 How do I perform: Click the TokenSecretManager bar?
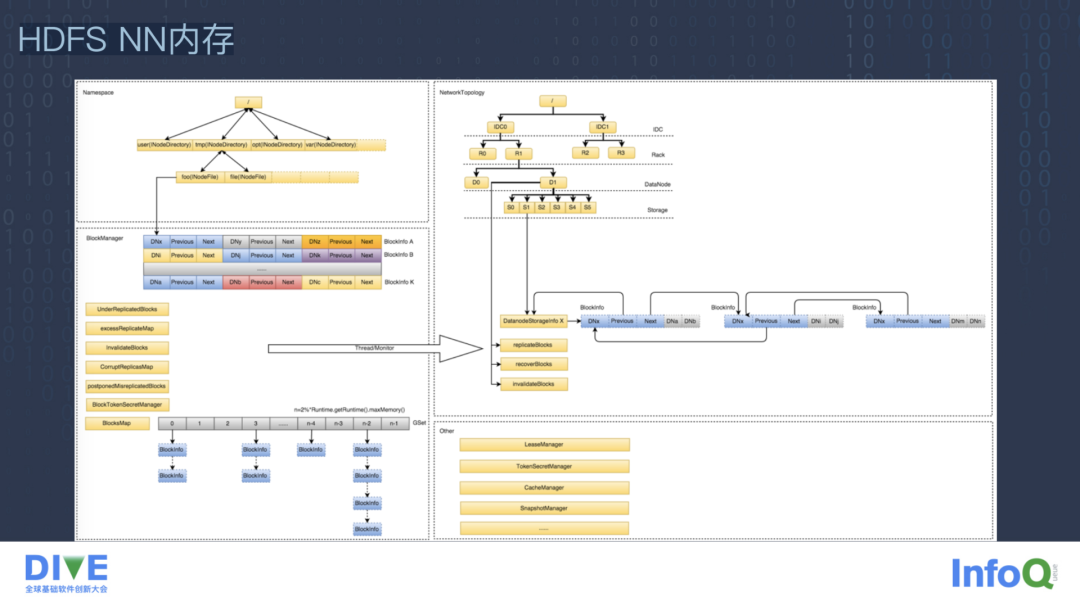click(544, 467)
